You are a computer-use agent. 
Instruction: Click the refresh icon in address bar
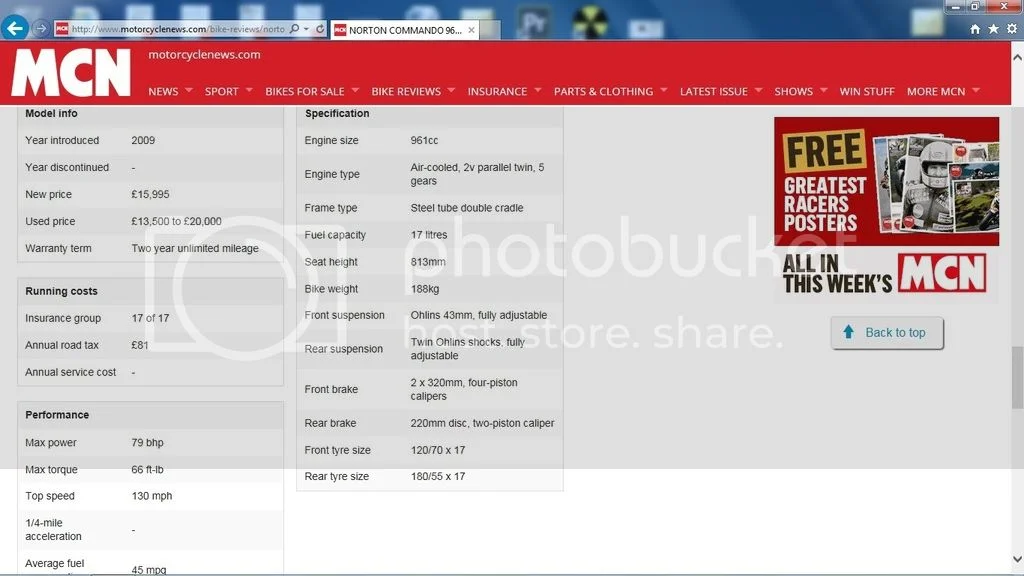point(319,30)
